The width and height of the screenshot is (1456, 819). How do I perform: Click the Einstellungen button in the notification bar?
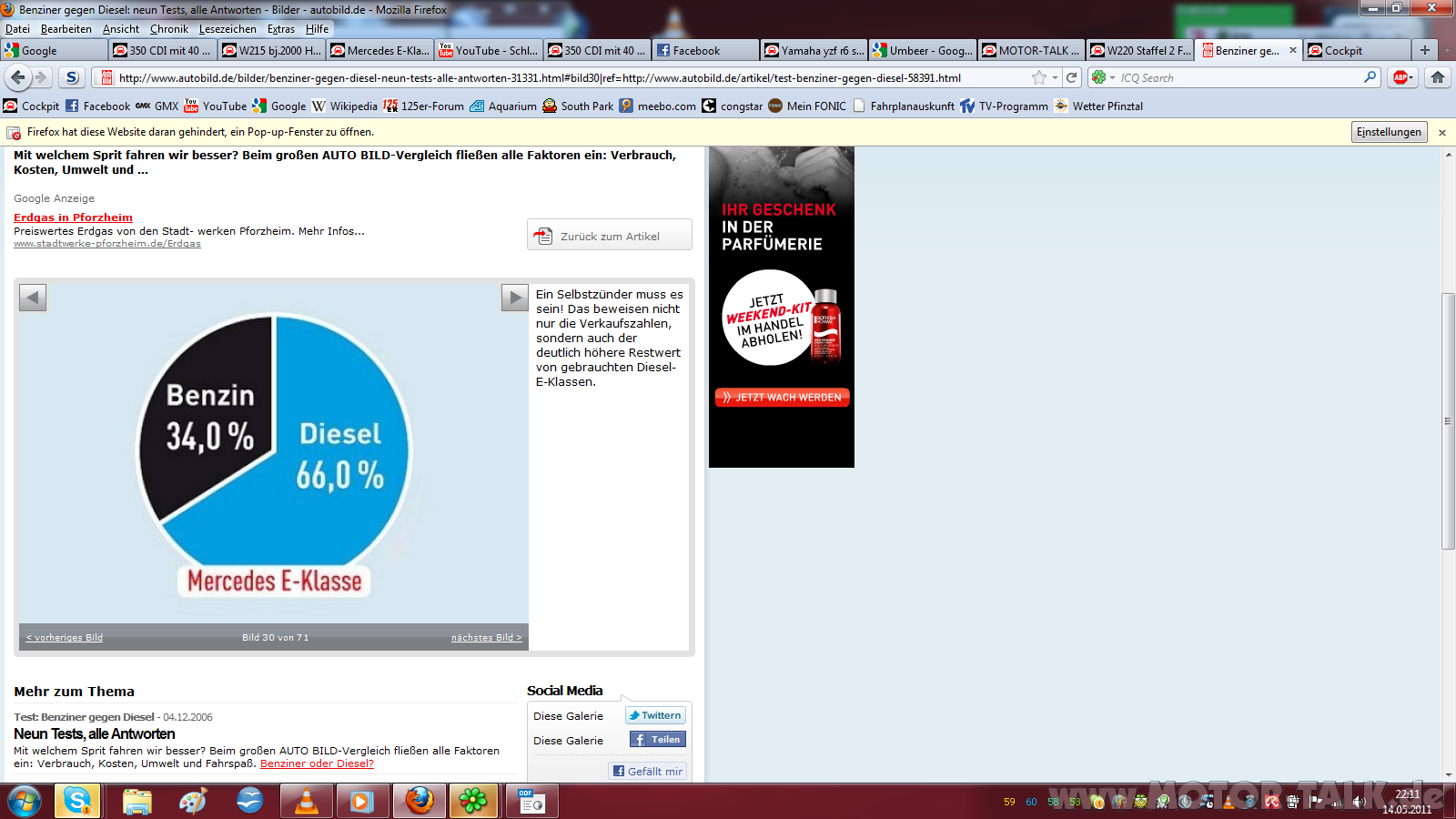click(x=1389, y=132)
